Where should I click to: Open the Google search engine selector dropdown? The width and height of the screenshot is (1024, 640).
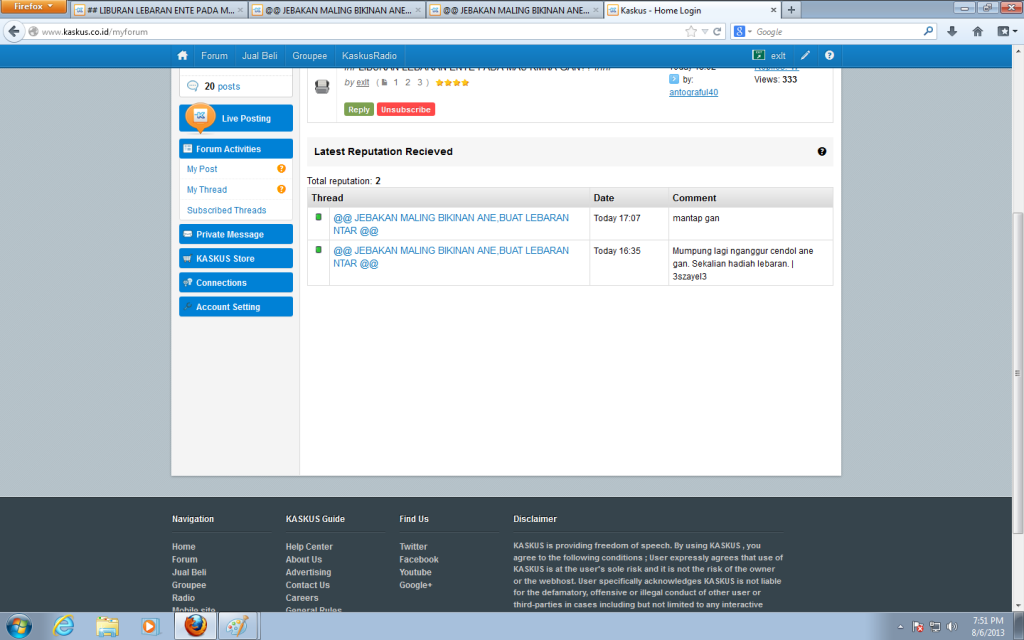(x=743, y=31)
